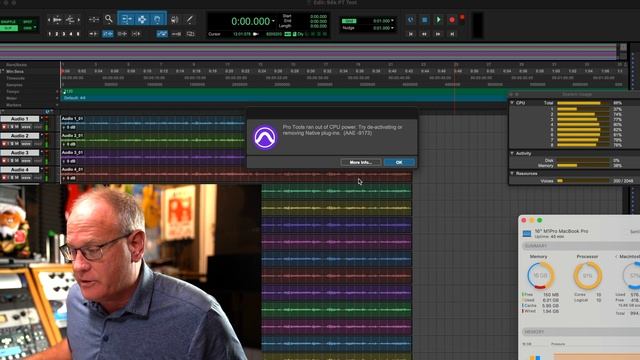Click the green Play transport button
The height and width of the screenshot is (360, 640).
point(438,20)
